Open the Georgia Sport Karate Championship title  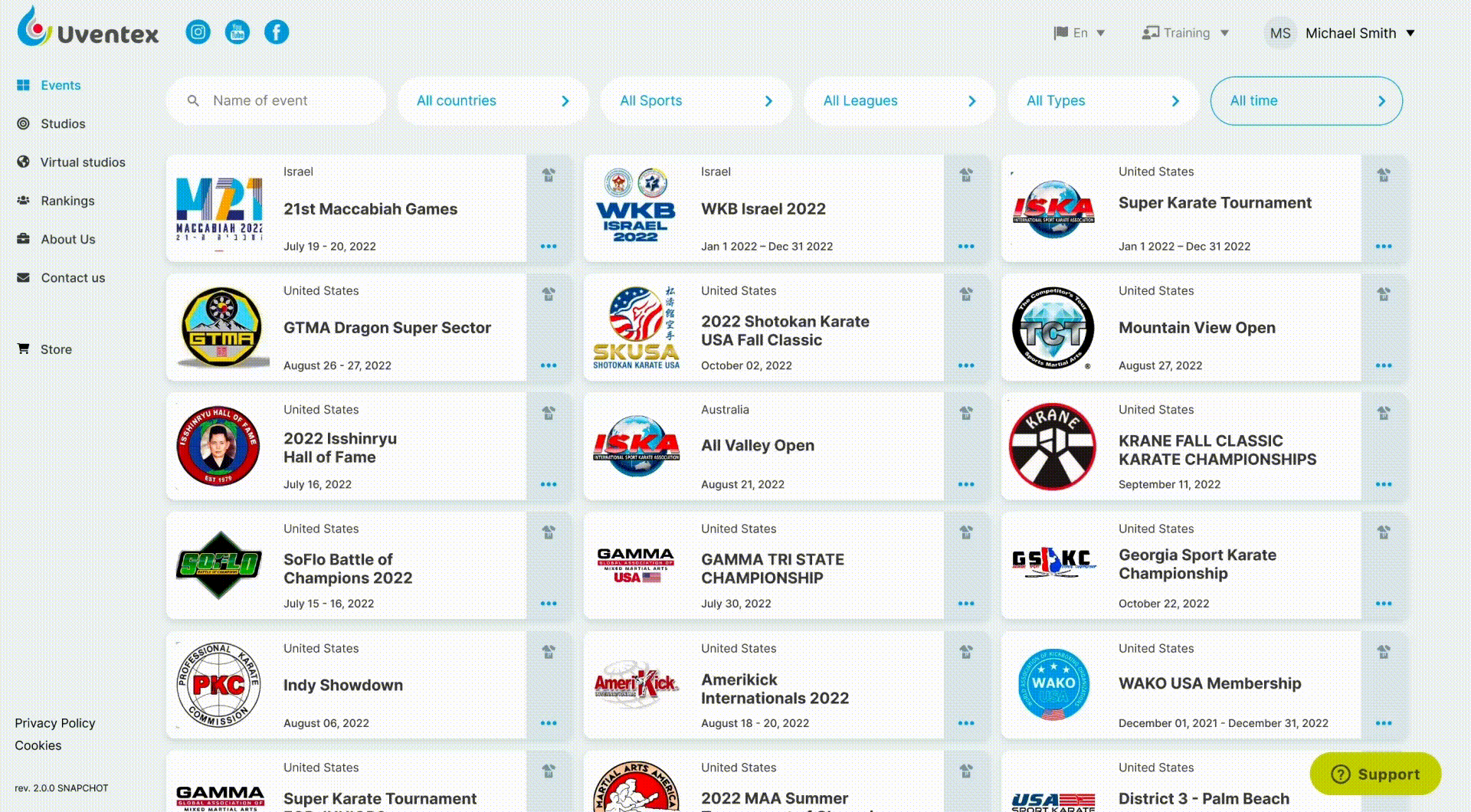click(x=1197, y=565)
